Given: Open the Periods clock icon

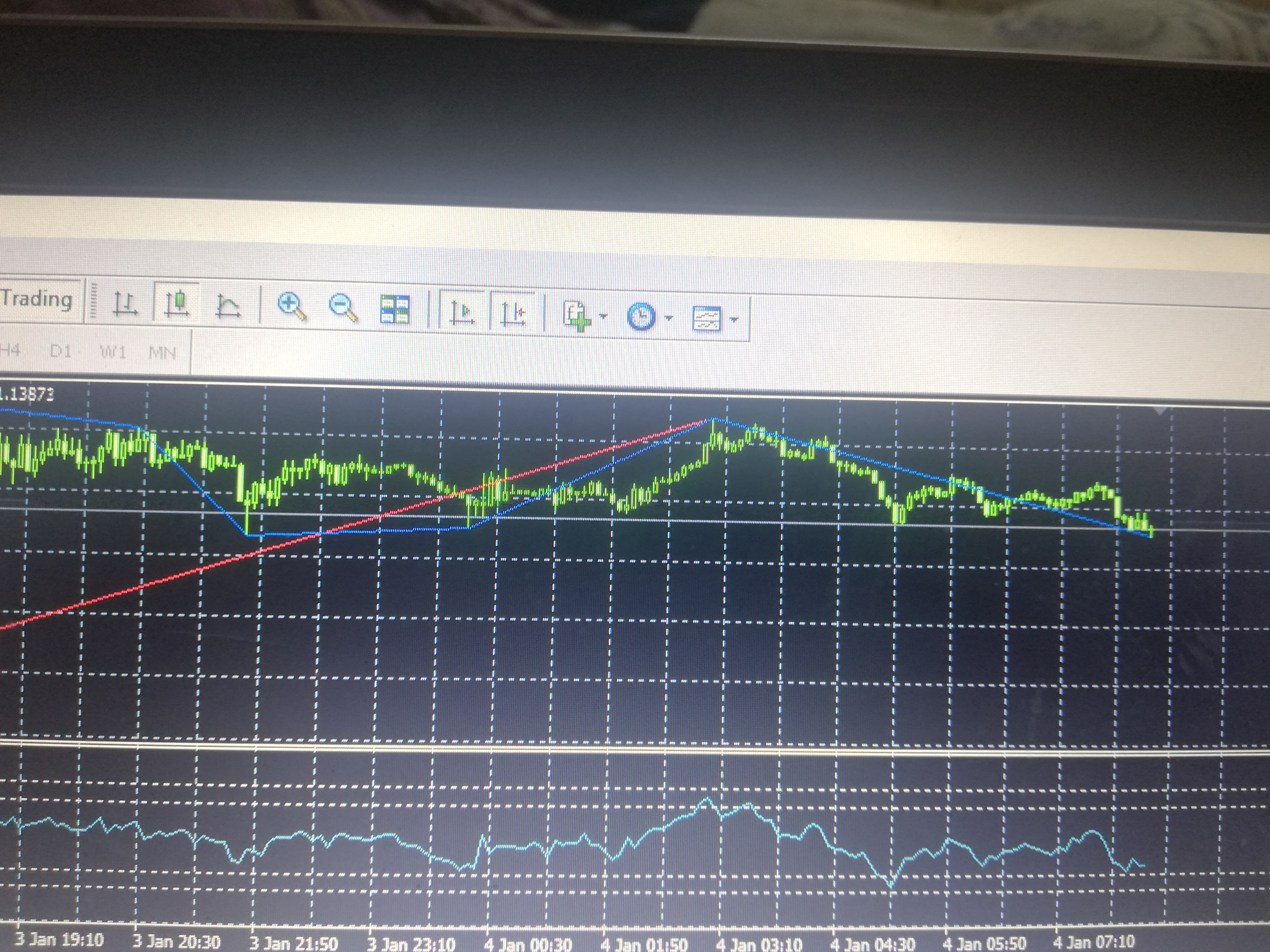Looking at the screenshot, I should point(641,316).
